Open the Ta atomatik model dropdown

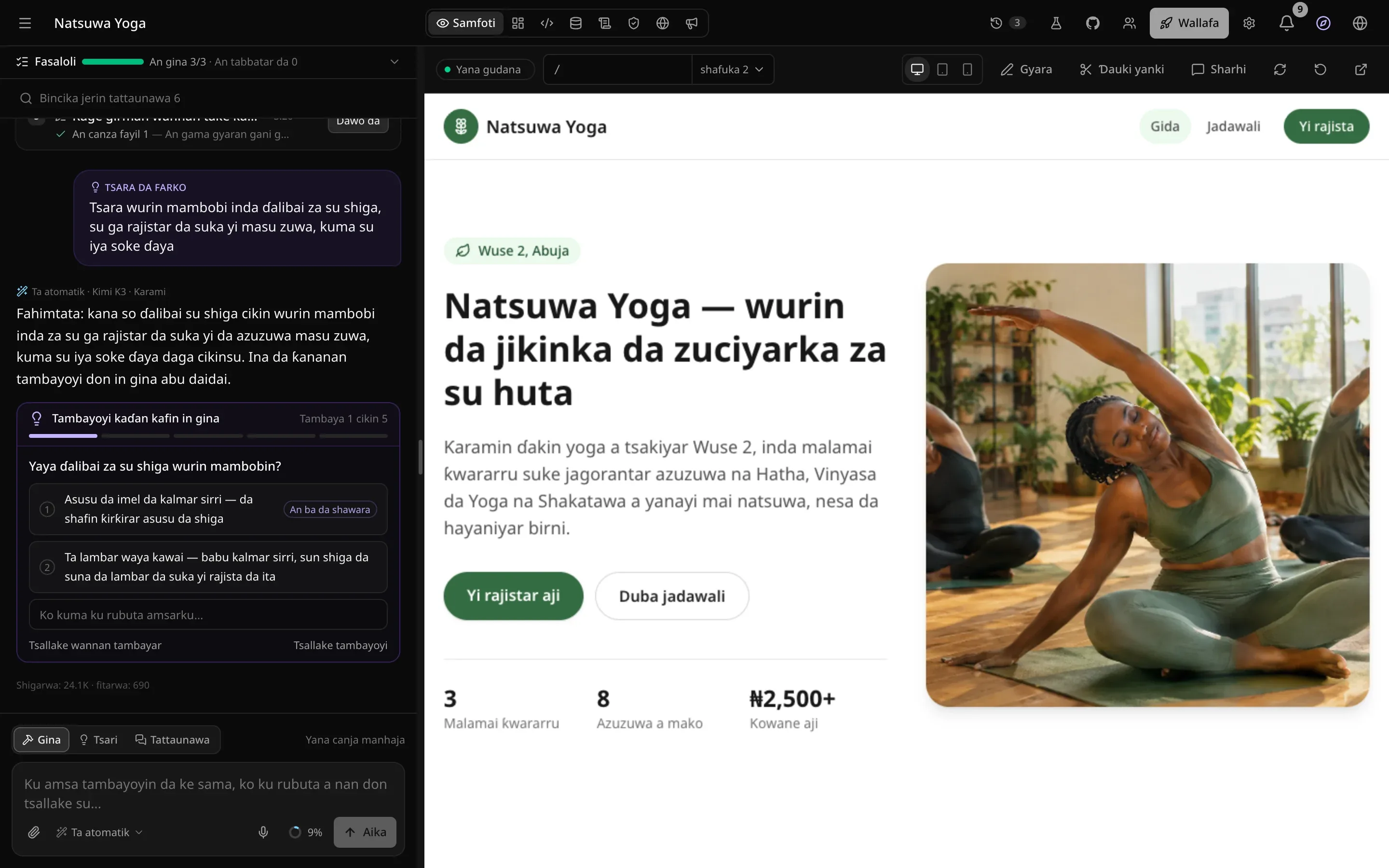click(99, 832)
